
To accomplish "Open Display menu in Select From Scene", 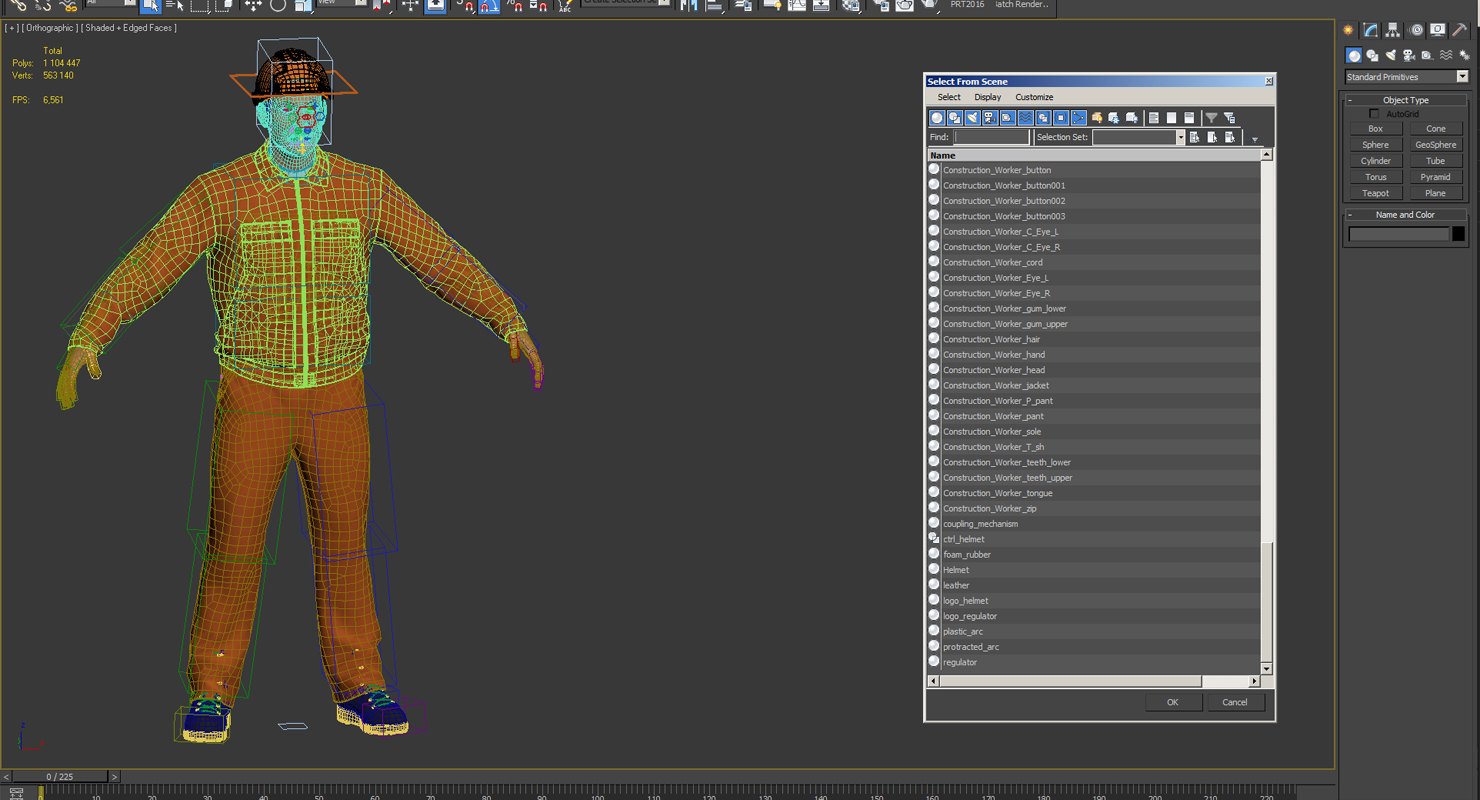I will coord(988,97).
